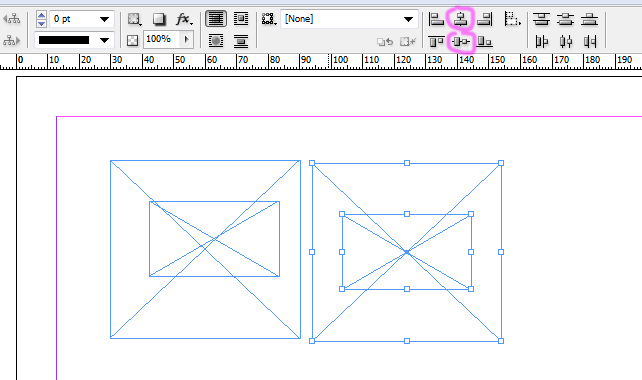642x380 pixels.
Task: Click Align Left Edges icon
Action: [436, 19]
